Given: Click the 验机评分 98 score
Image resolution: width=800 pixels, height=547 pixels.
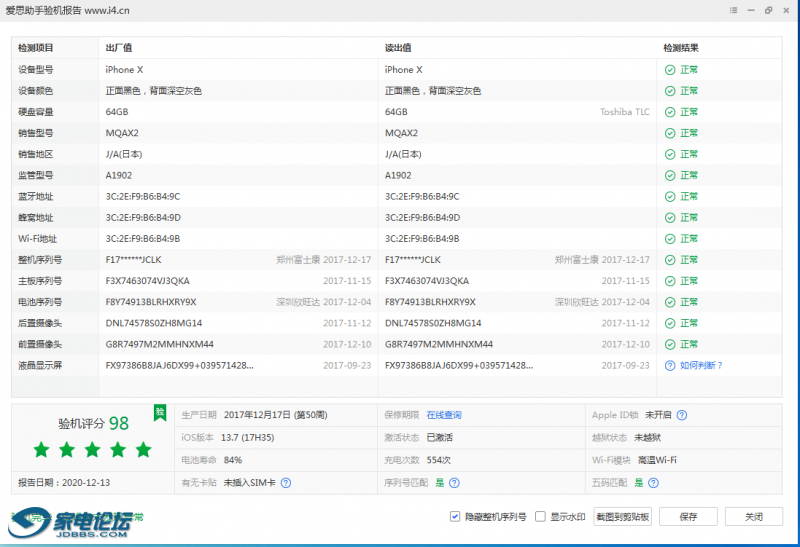Looking at the screenshot, I should click(93, 424).
